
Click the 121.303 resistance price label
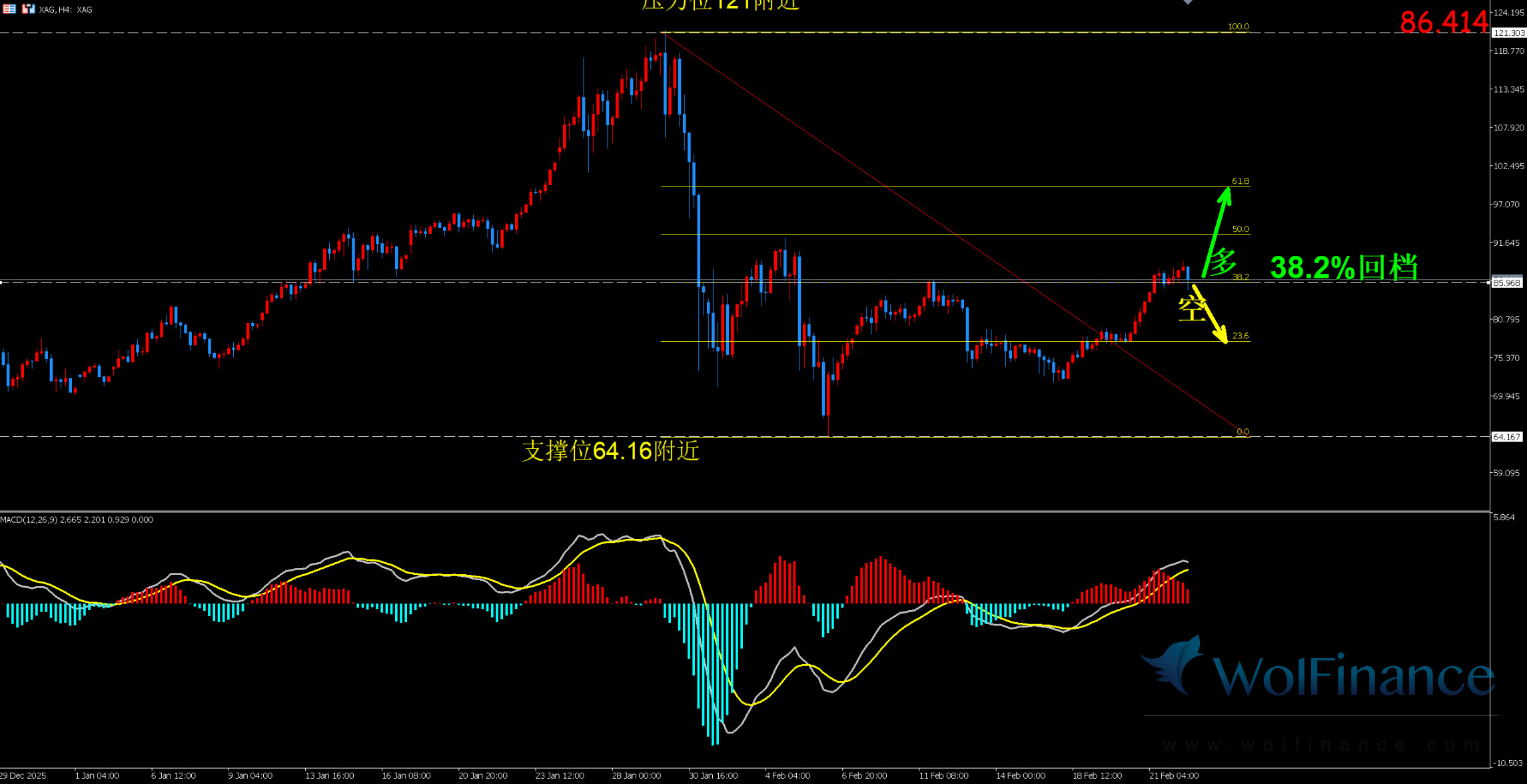tap(1508, 33)
